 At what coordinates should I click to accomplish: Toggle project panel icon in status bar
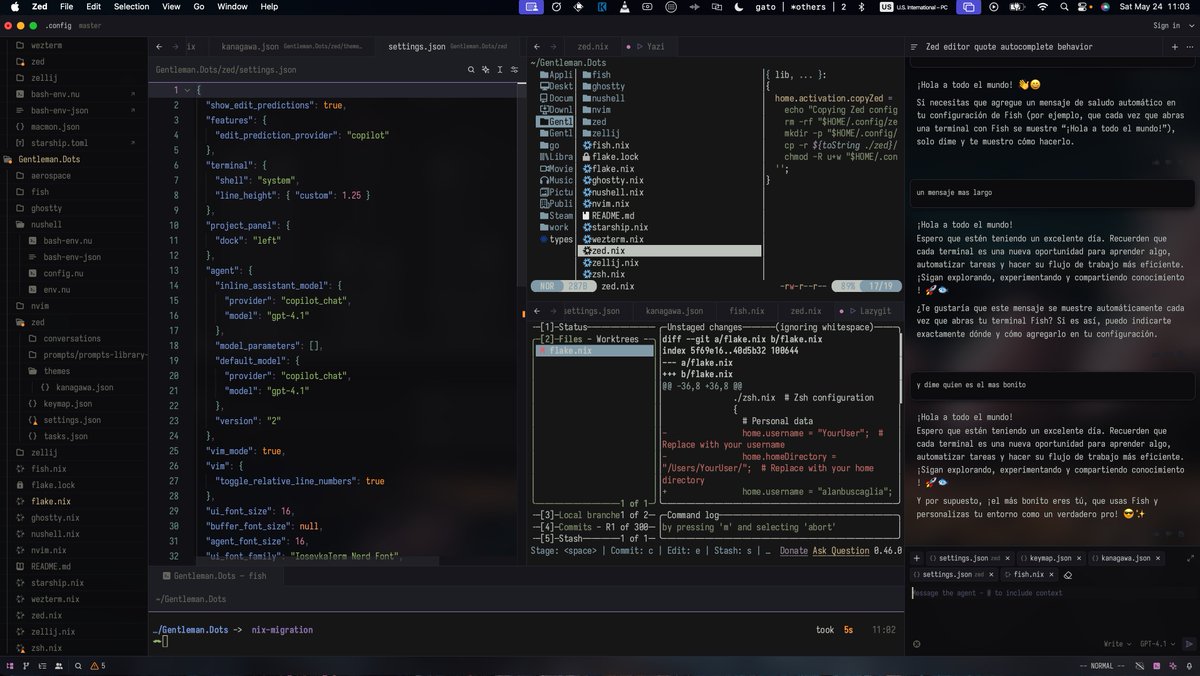9,665
